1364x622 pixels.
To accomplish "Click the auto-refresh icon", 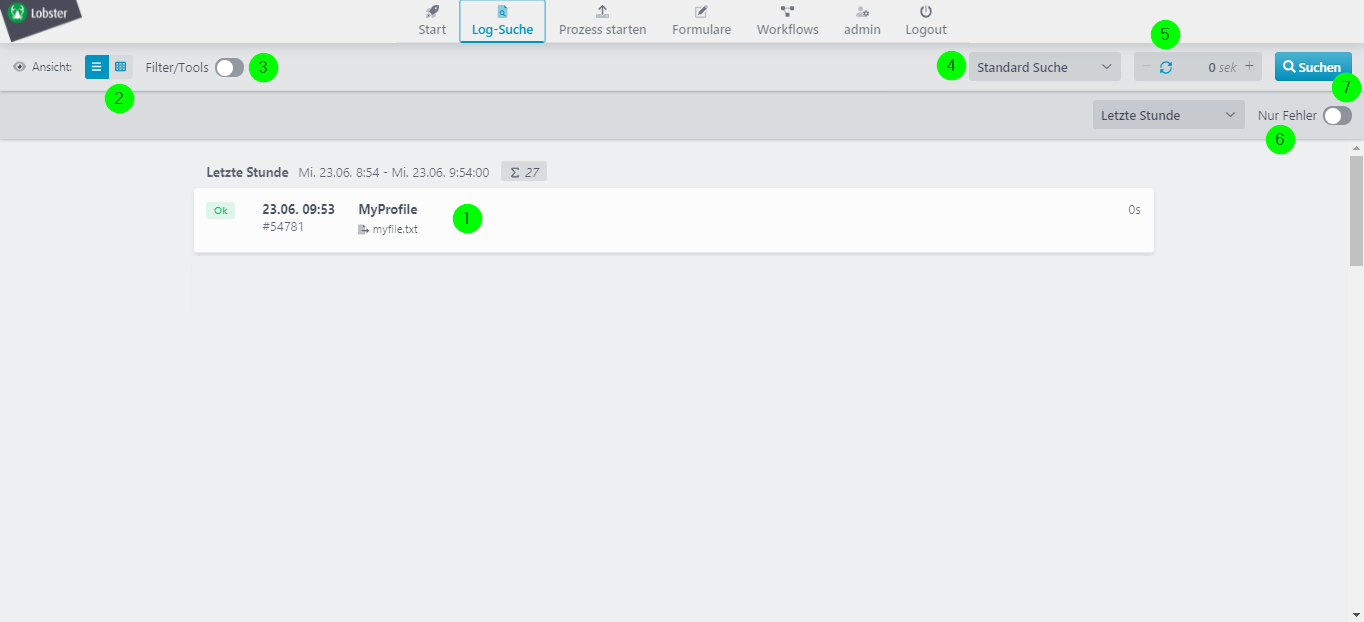I will point(1166,67).
